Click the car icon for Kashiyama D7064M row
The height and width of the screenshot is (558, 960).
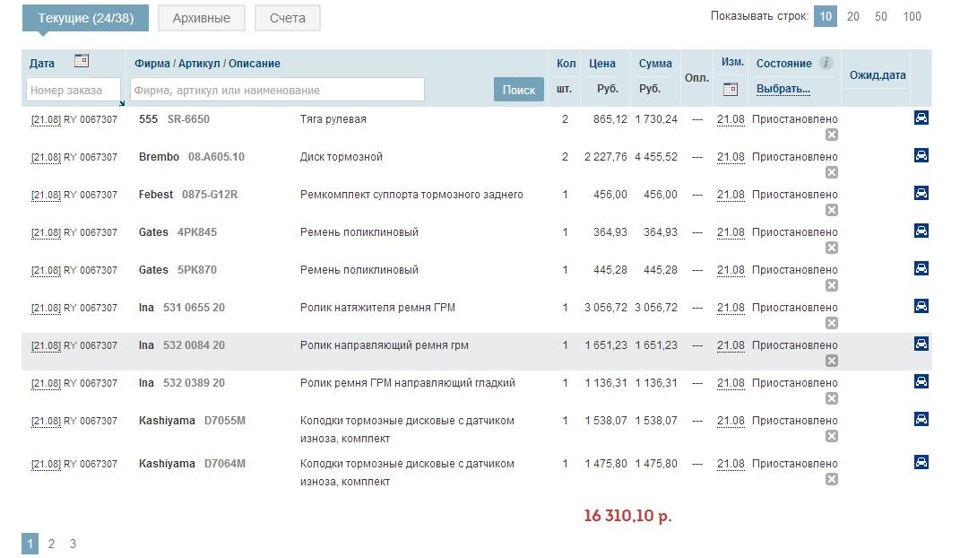click(x=921, y=462)
